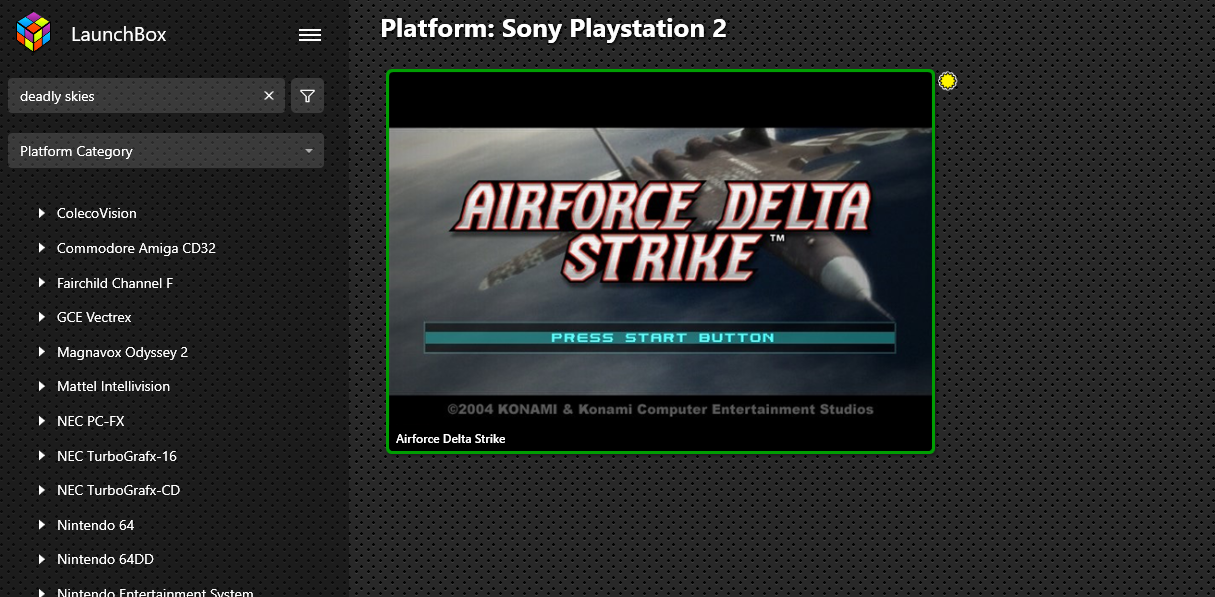Click the Platform: Sony Playstation 2 heading

point(554,29)
